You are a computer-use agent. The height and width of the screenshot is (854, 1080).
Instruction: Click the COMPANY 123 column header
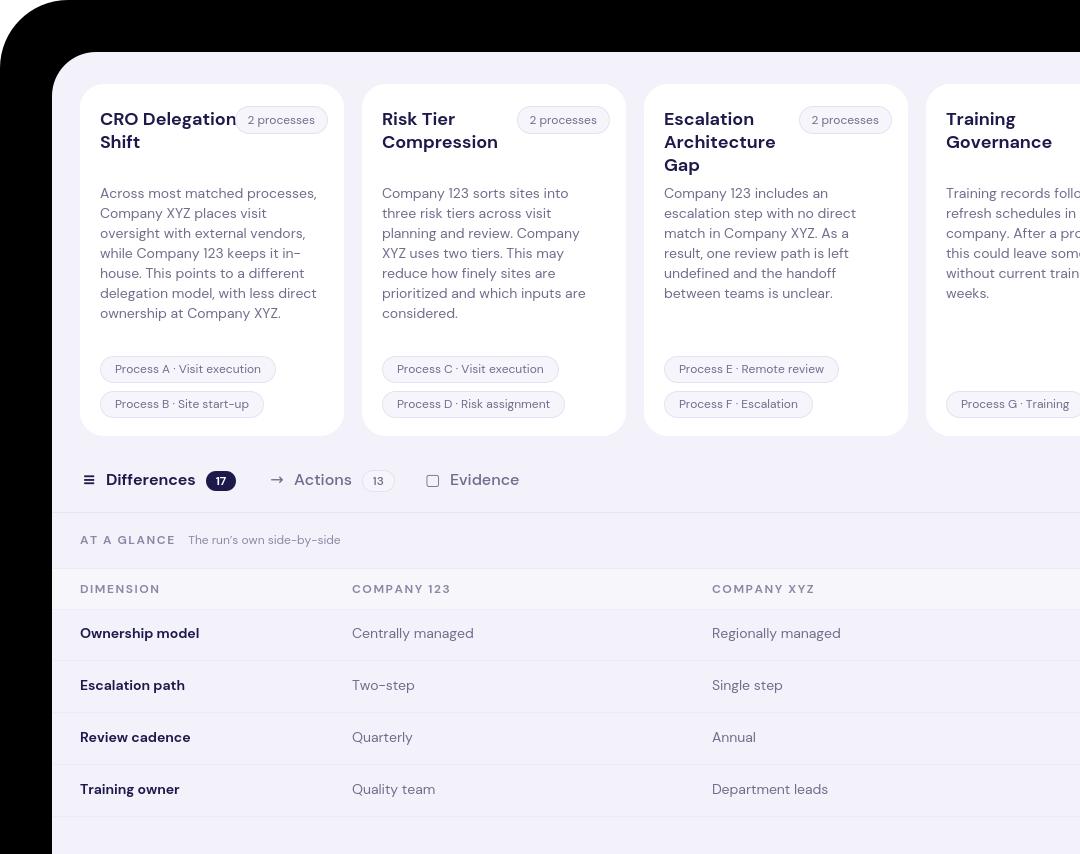point(401,590)
